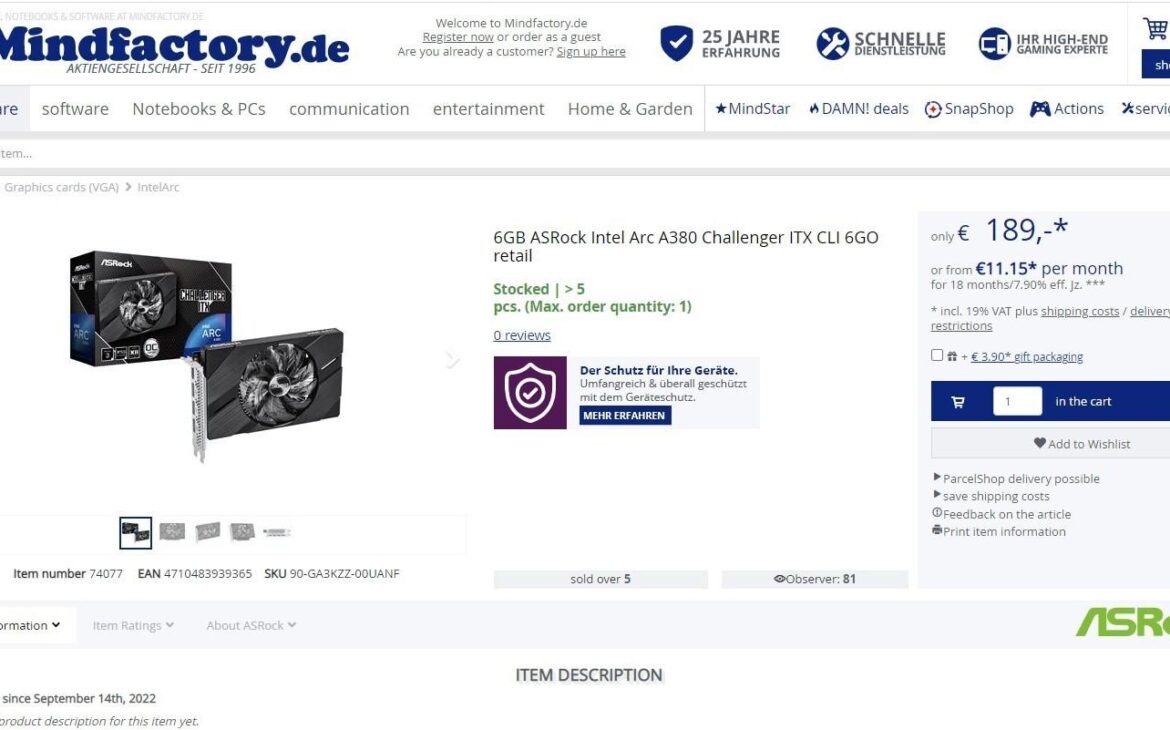Screen dimensions: 1170x730
Task: Click the cart quantity input field
Action: [x=1017, y=402]
